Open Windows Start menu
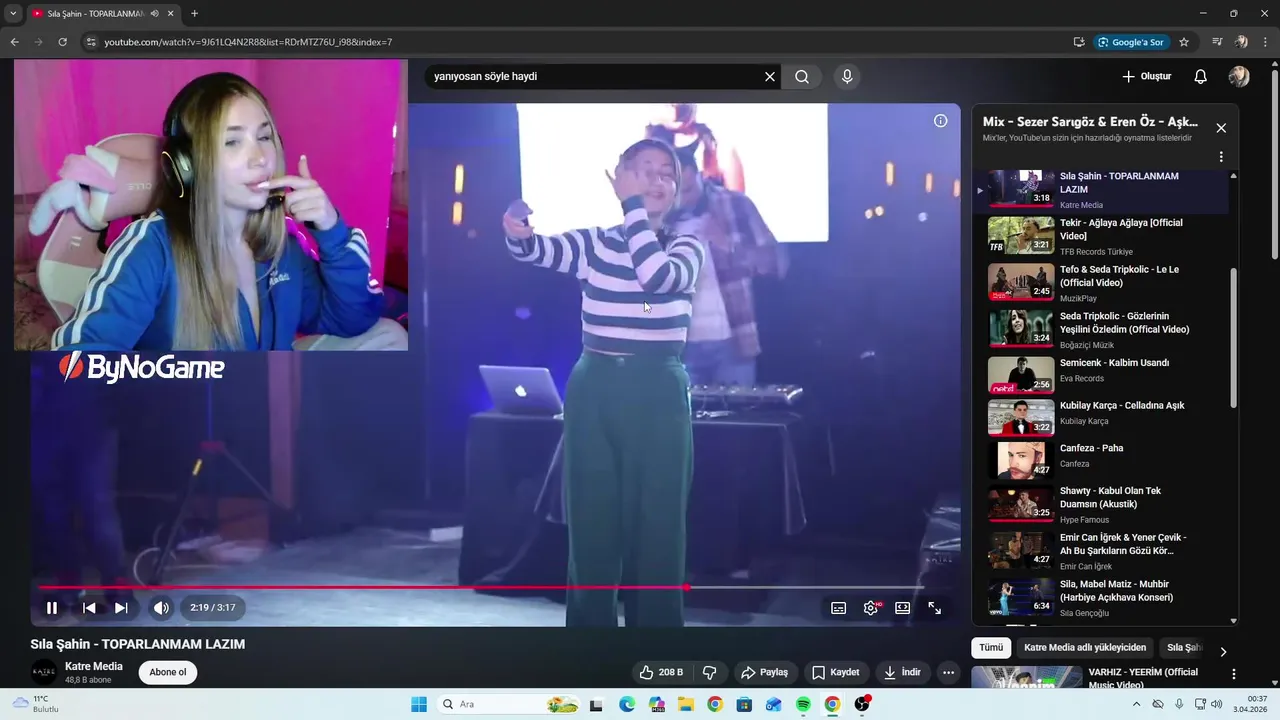 tap(419, 704)
